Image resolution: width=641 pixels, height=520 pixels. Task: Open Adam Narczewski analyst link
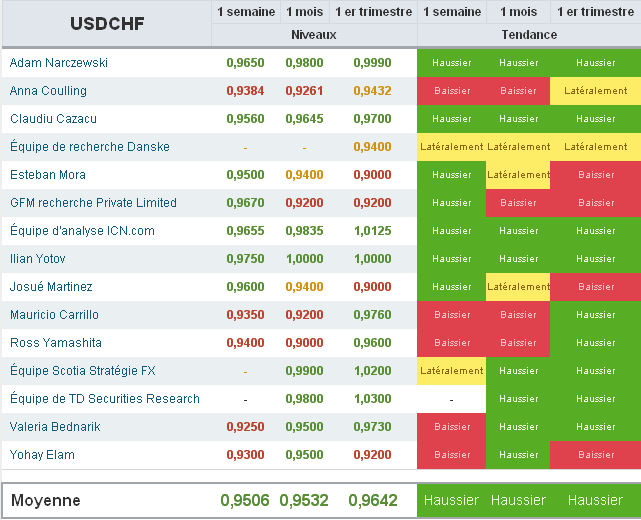coord(58,63)
